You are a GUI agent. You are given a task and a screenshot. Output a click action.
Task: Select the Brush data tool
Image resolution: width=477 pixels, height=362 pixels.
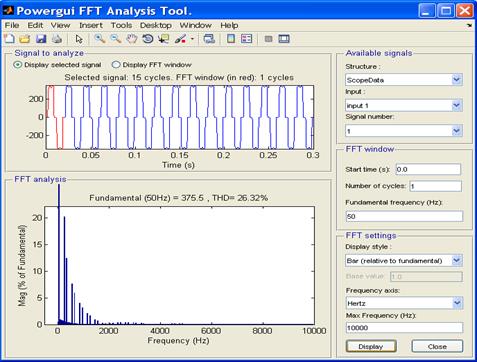coord(180,39)
